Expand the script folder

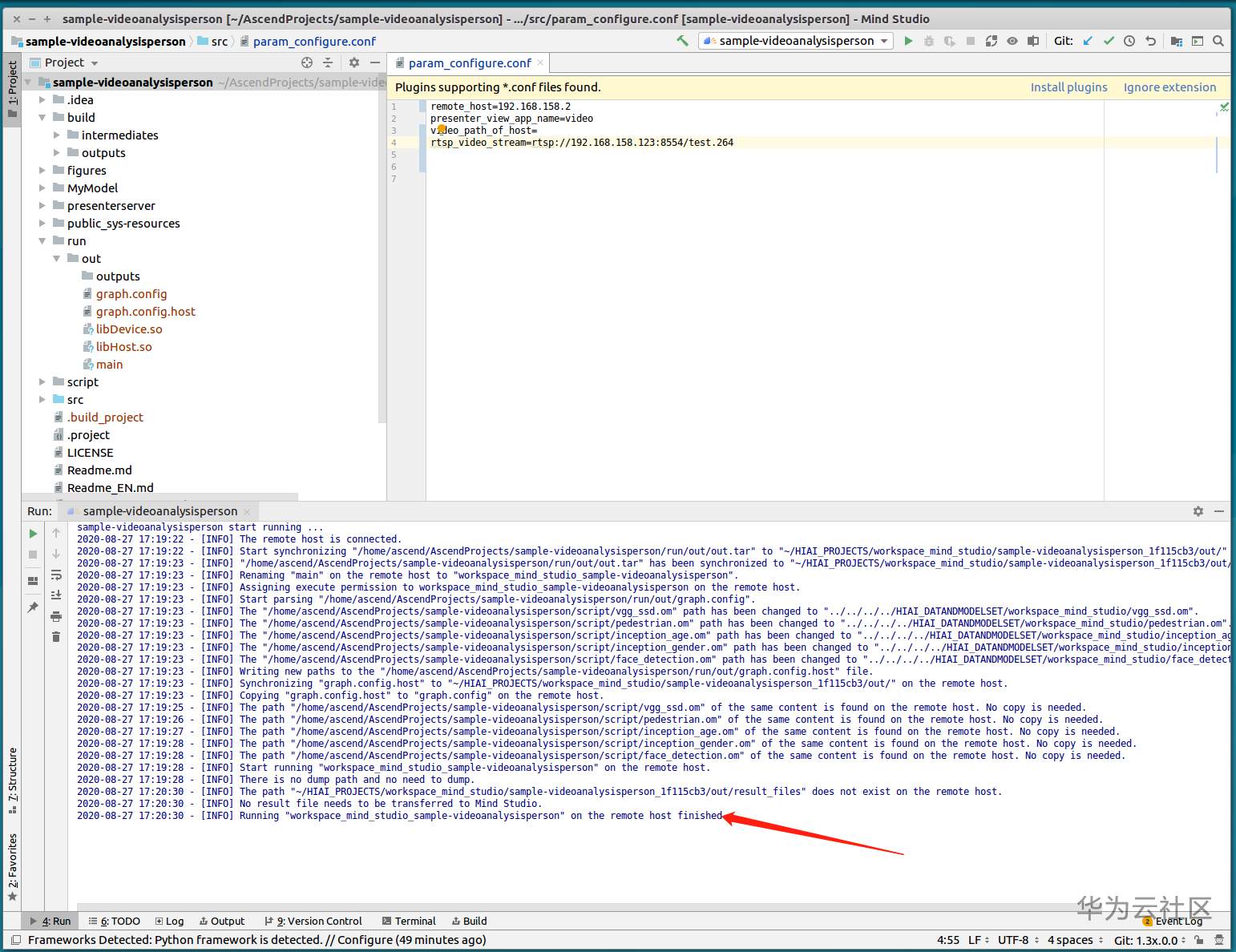tap(42, 382)
